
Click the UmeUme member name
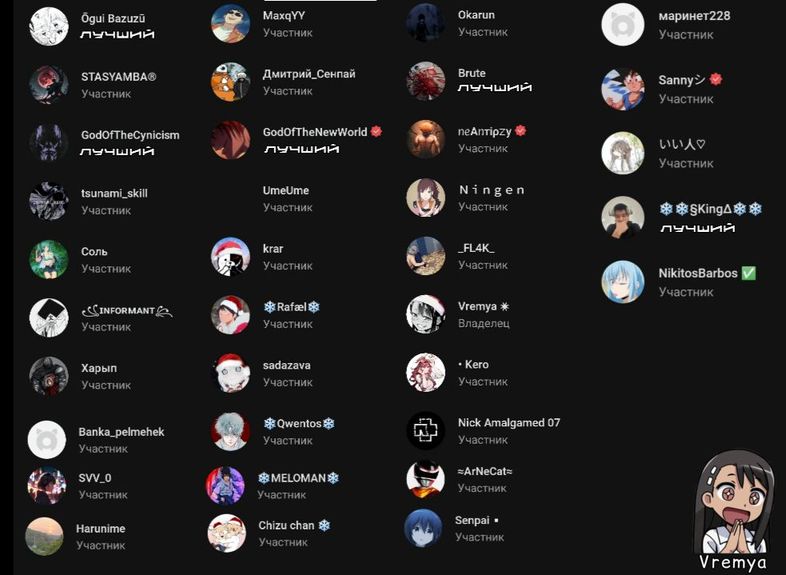(286, 190)
